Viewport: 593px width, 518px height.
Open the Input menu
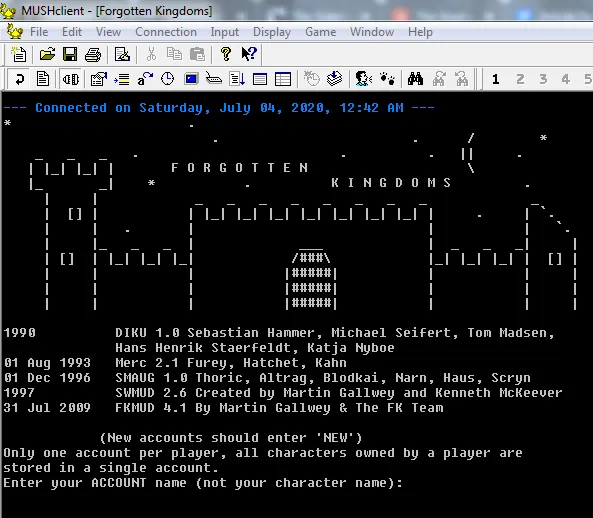(225, 32)
